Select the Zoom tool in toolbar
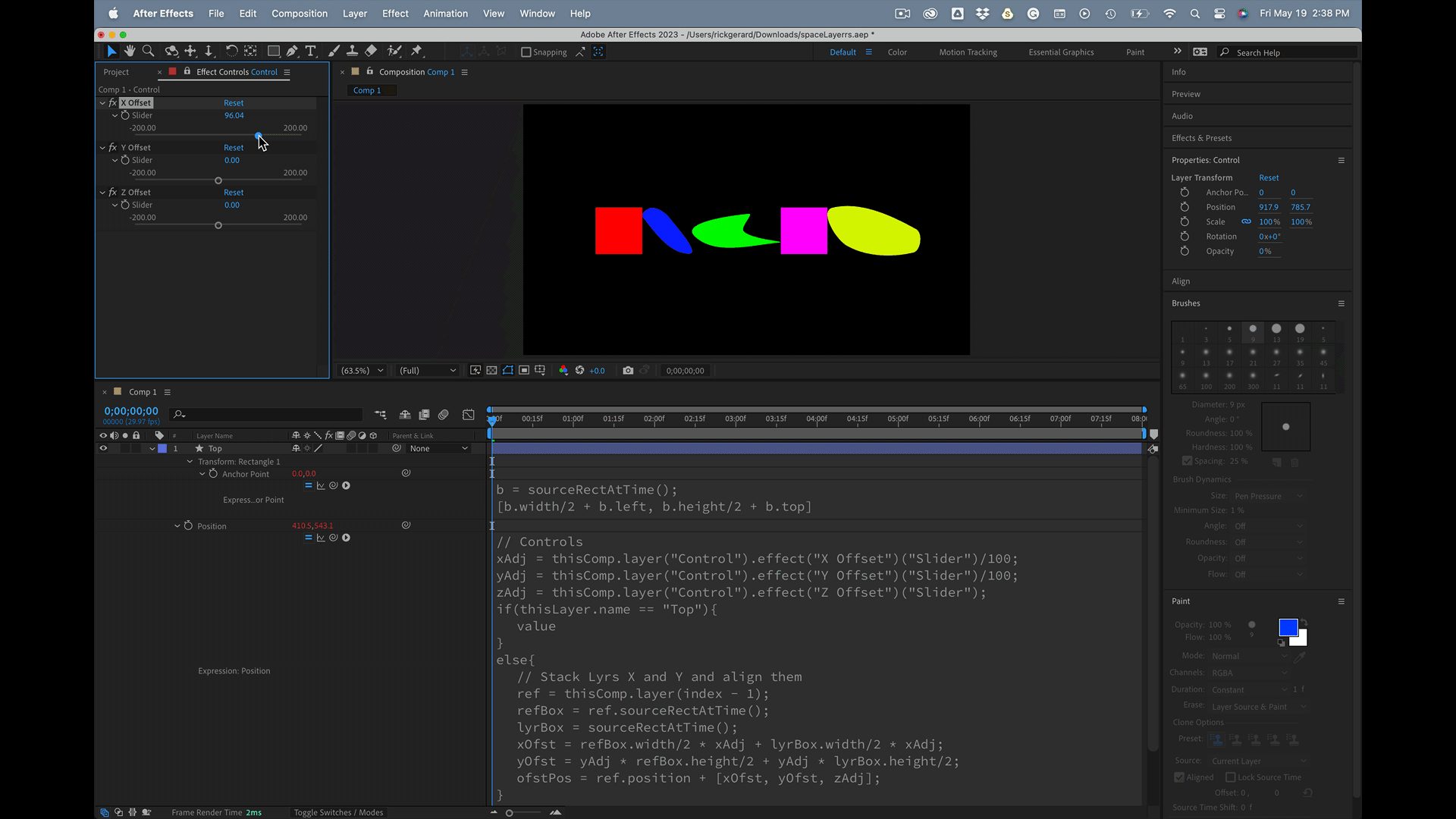 click(x=149, y=51)
